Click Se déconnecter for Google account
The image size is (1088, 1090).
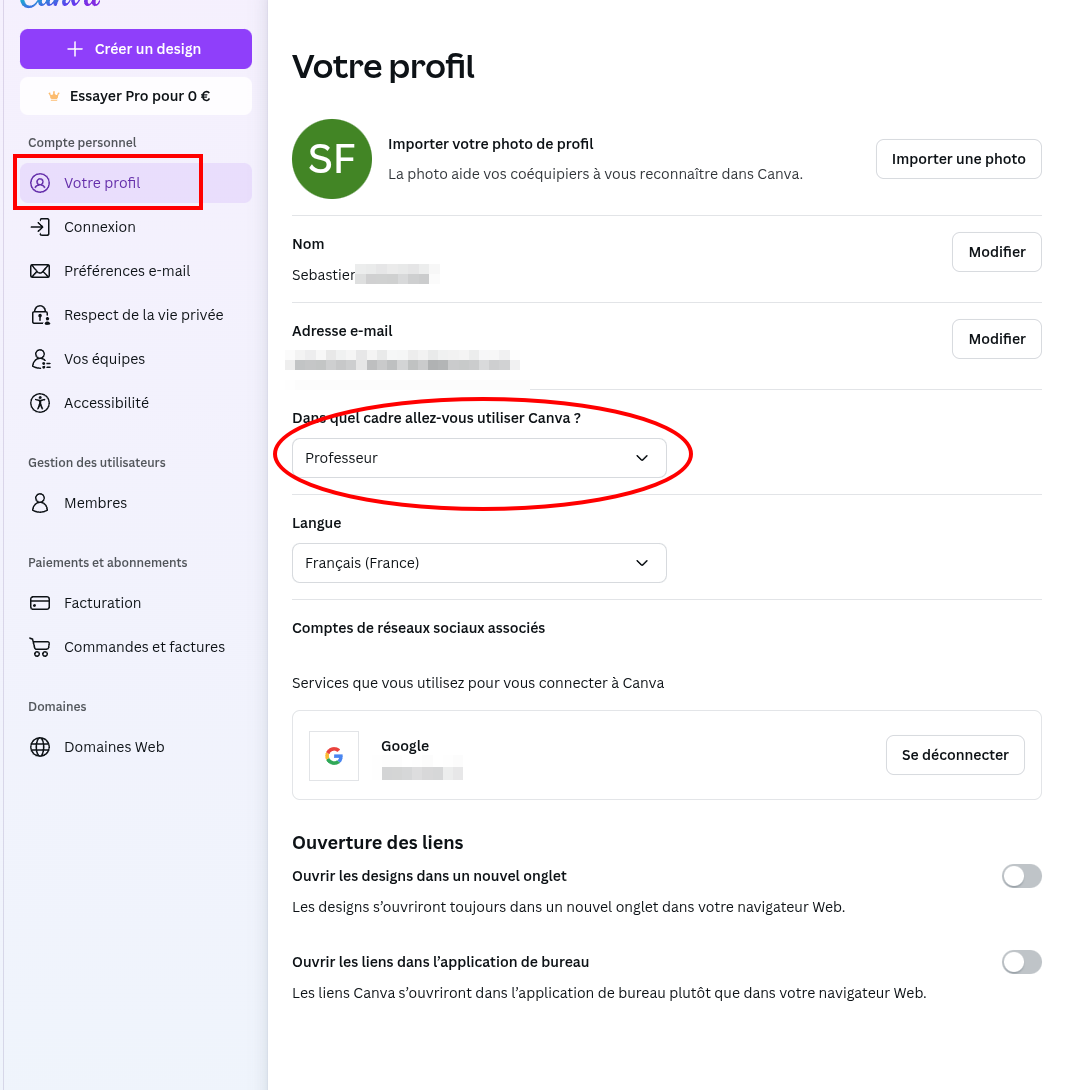point(955,755)
